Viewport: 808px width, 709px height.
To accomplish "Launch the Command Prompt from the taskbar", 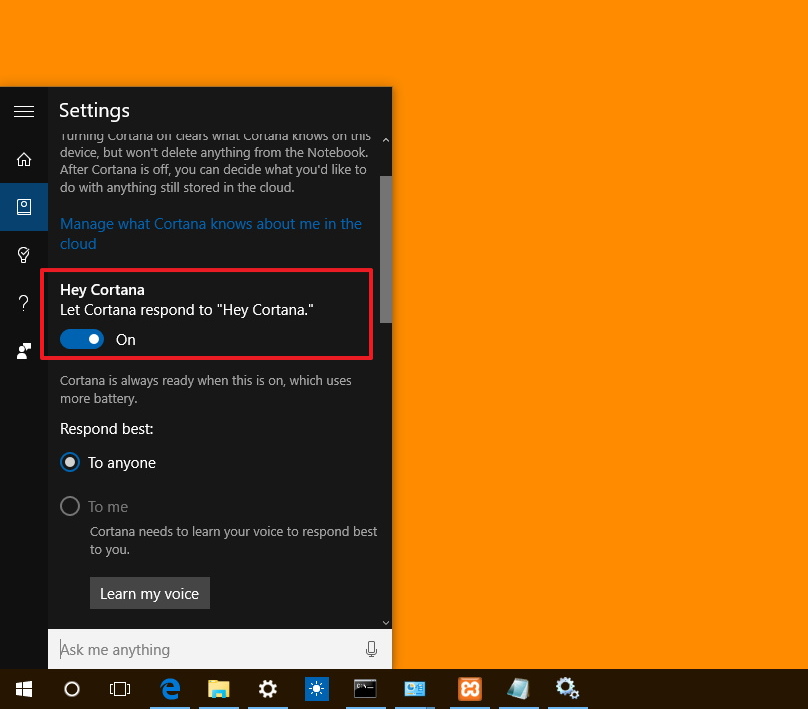I will (x=365, y=689).
